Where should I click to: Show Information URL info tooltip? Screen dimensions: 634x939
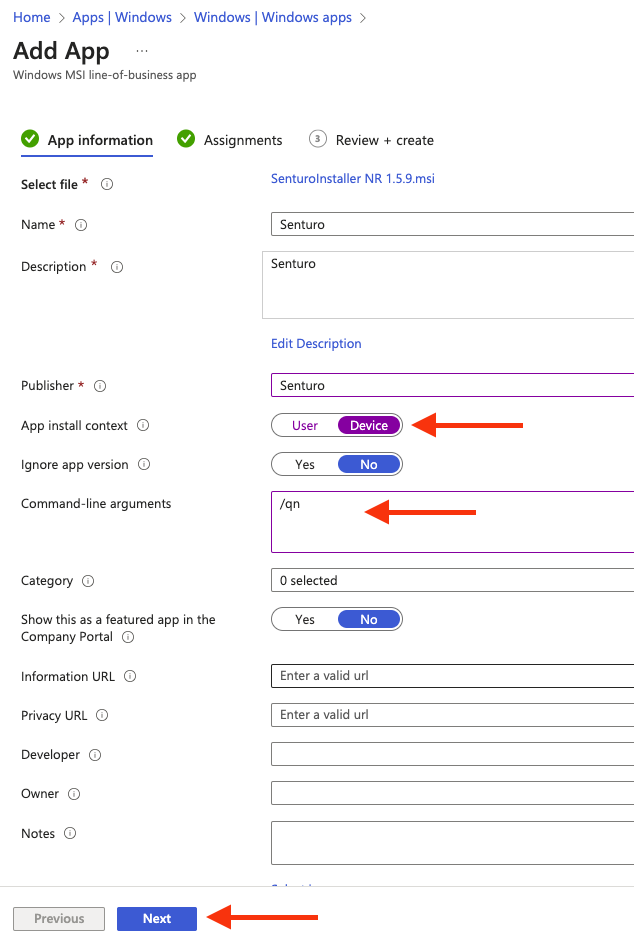pos(130,676)
